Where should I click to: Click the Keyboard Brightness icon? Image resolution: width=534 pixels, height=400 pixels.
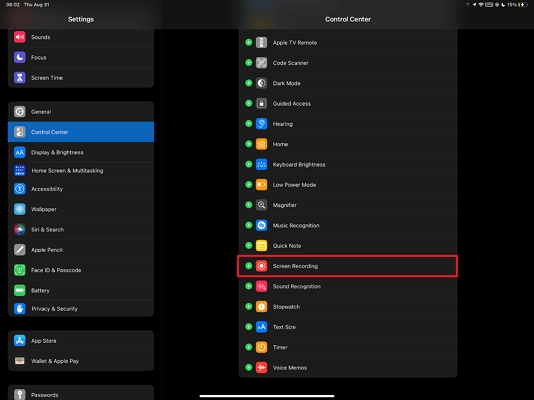coord(261,164)
